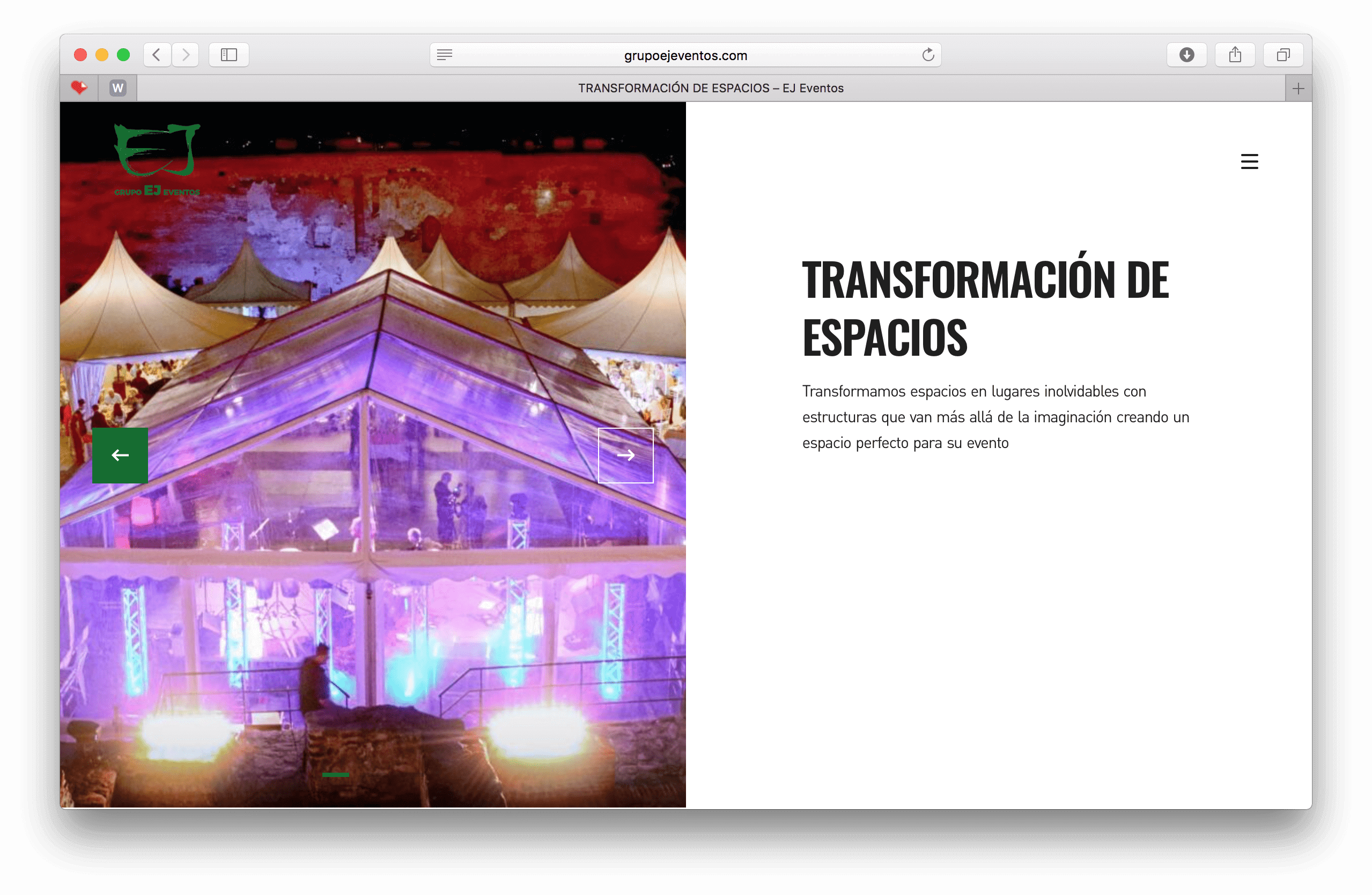Click the green slide indicator bar
Image resolution: width=1372 pixels, height=895 pixels.
click(x=336, y=774)
